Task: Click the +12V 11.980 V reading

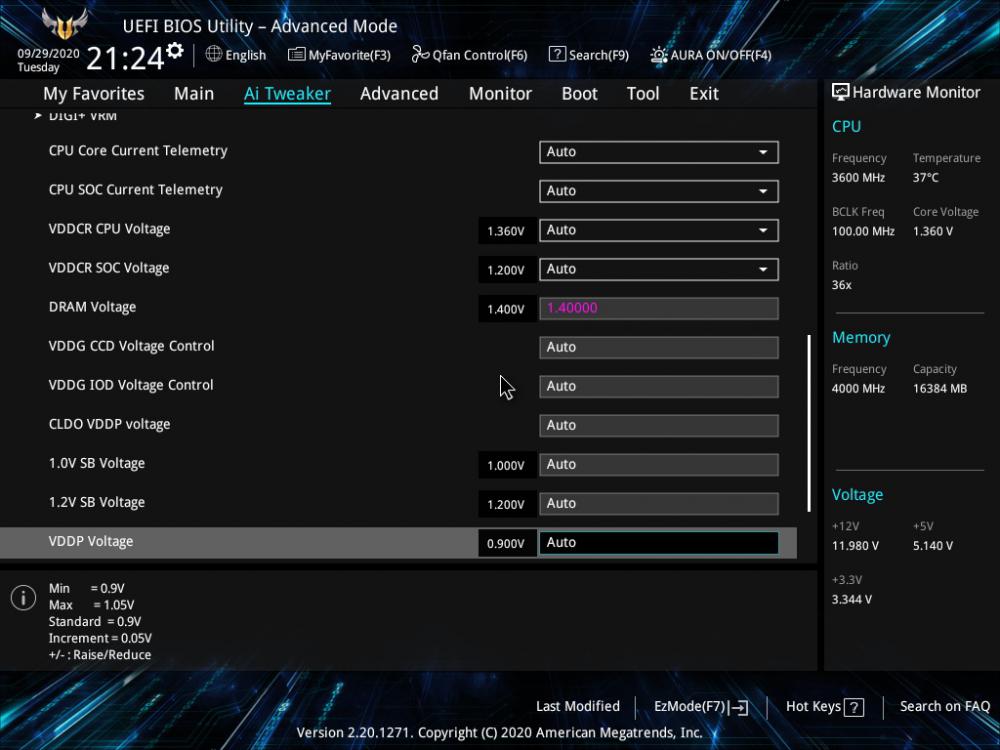Action: click(855, 546)
